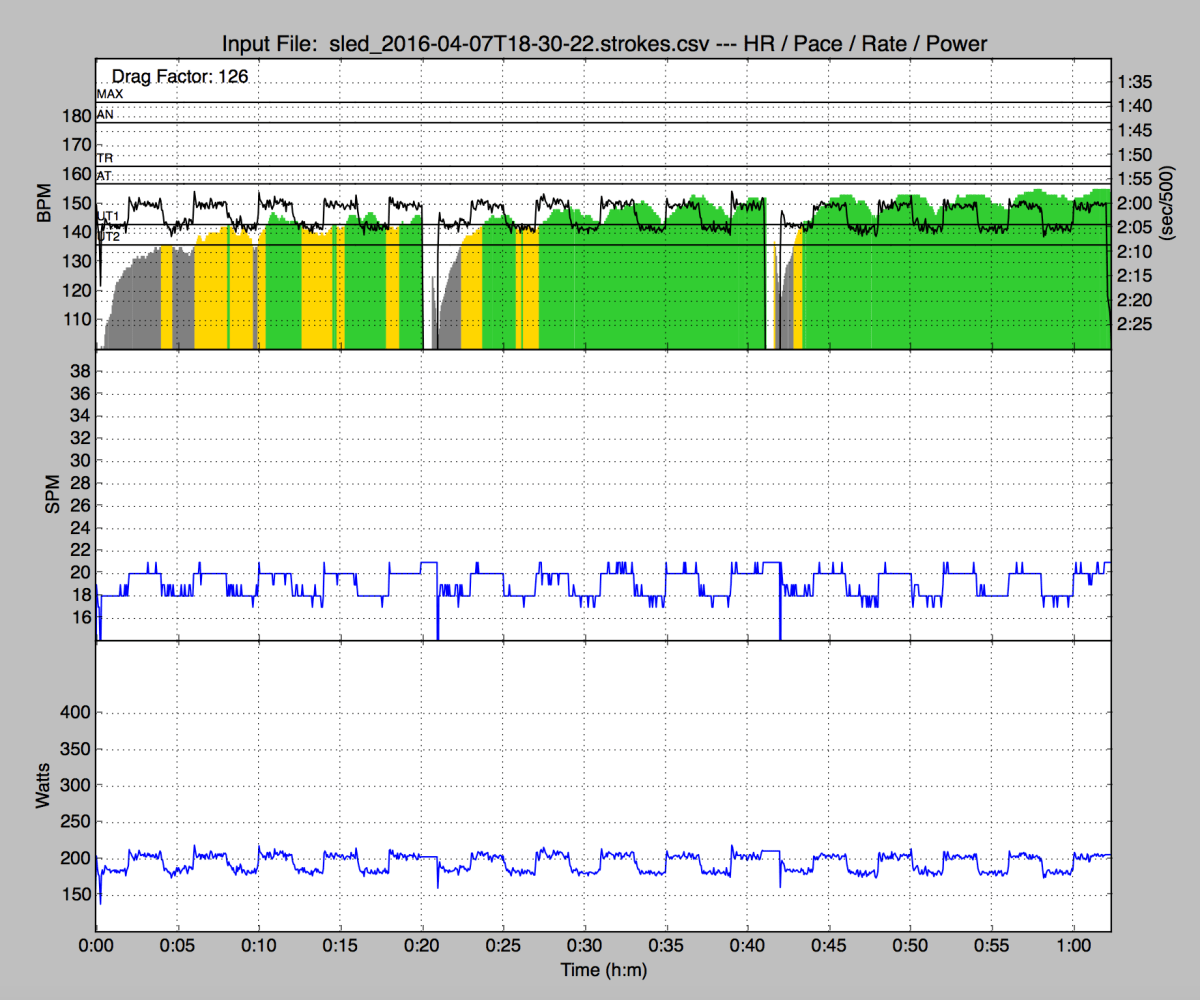Viewport: 1200px width, 1000px height.
Task: Click the 0:00 start time tick
Action: click(96, 944)
